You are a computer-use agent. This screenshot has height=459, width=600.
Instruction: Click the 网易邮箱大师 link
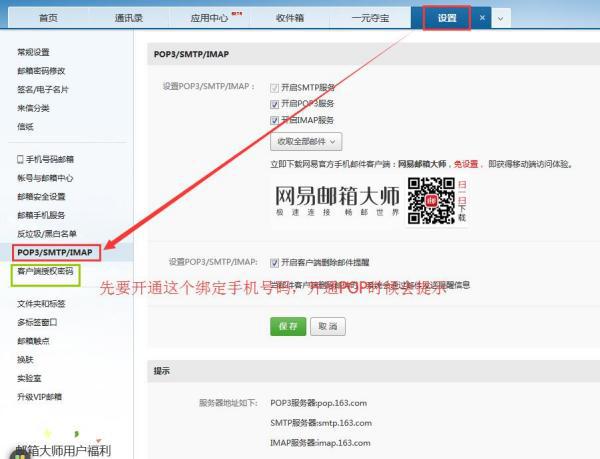tap(422, 164)
